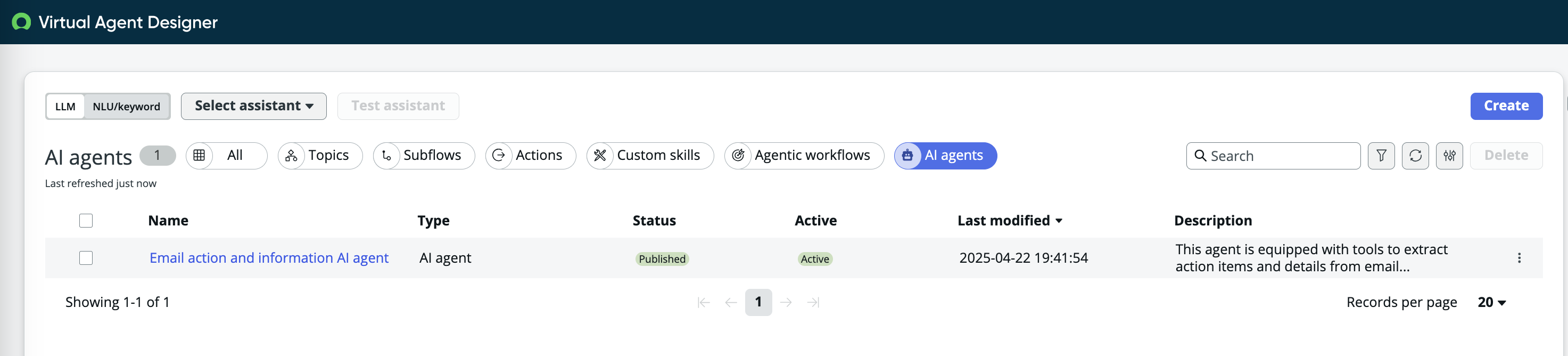This screenshot has width=1568, height=356.
Task: Click the 2025-04-22 19:41:54 date cell
Action: (1024, 258)
